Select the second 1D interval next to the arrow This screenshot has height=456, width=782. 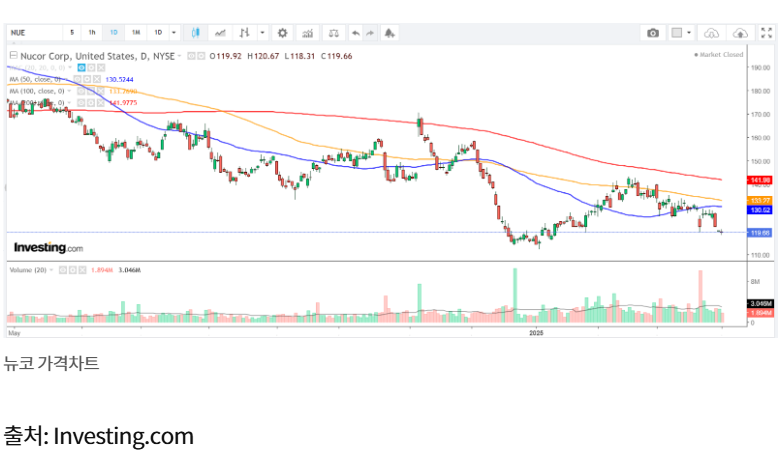click(158, 32)
